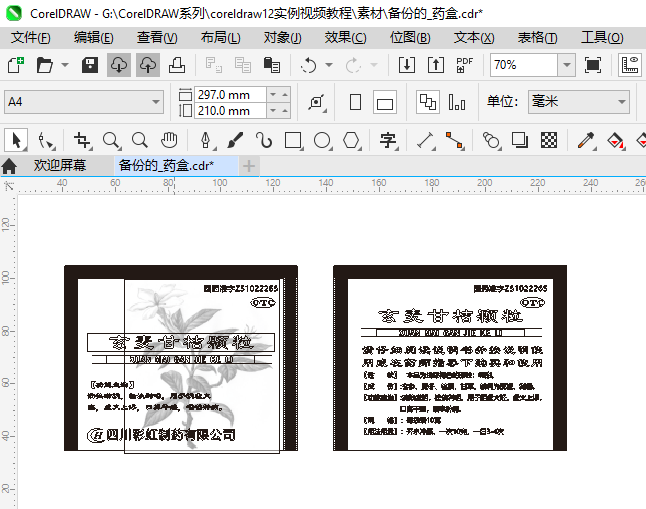Select the Polygon tool
Screen dimensions: 646x509
[x=351, y=141]
